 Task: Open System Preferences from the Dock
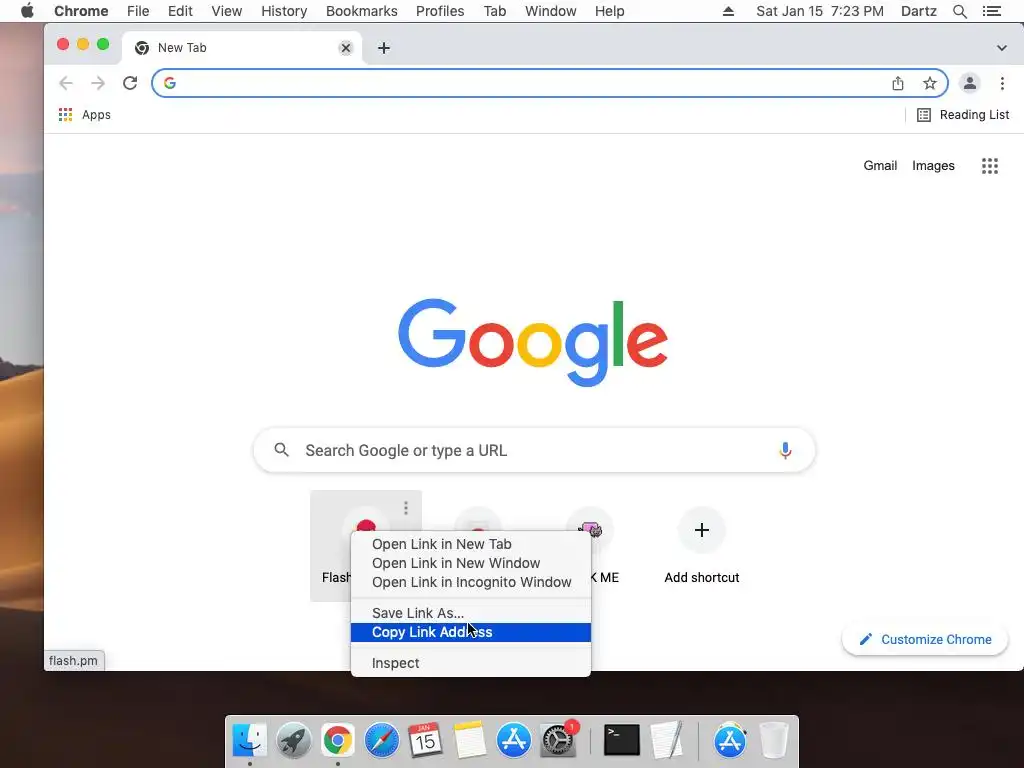coord(558,741)
